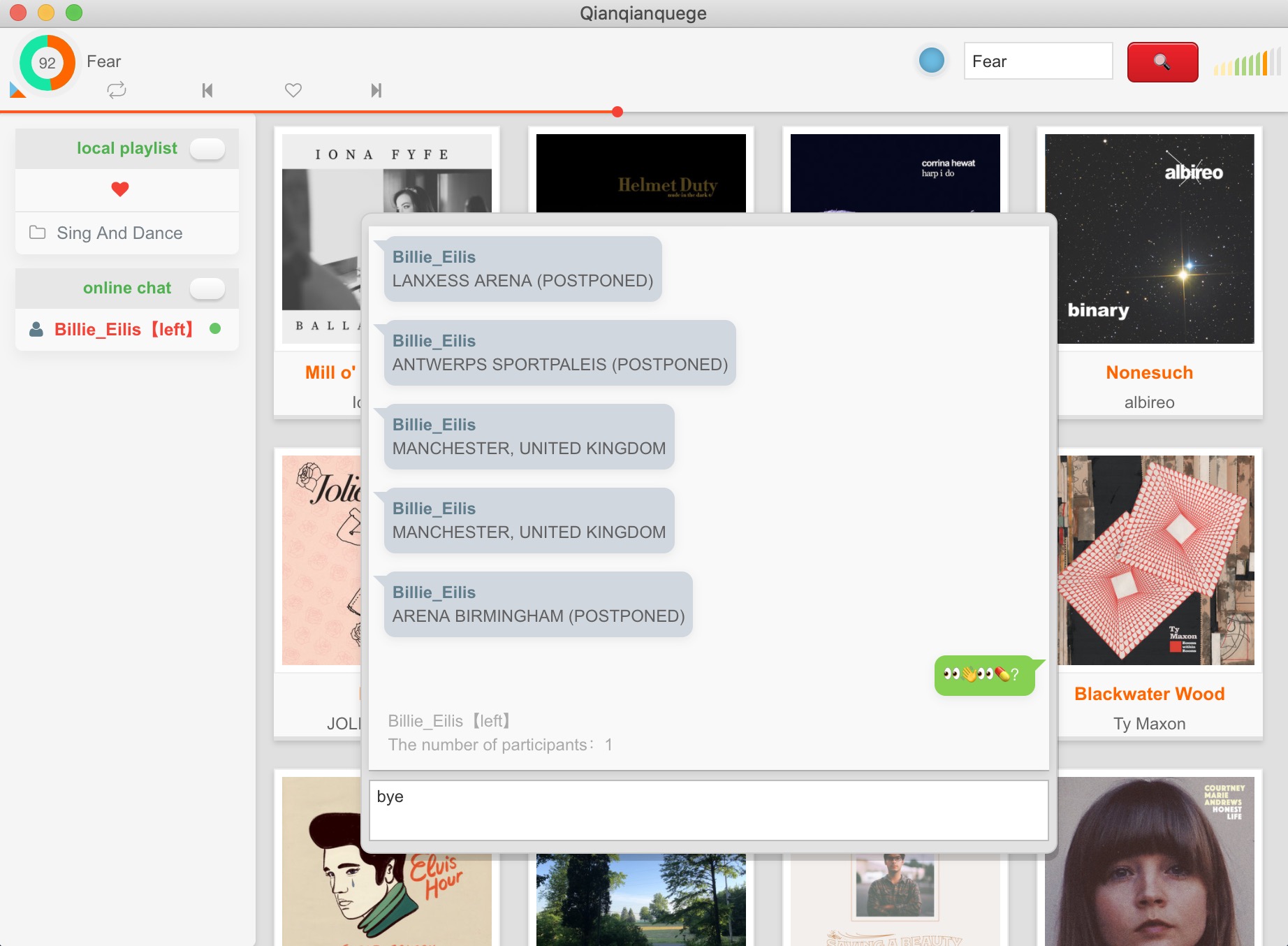Click the now-playing song title Fear

[x=104, y=61]
